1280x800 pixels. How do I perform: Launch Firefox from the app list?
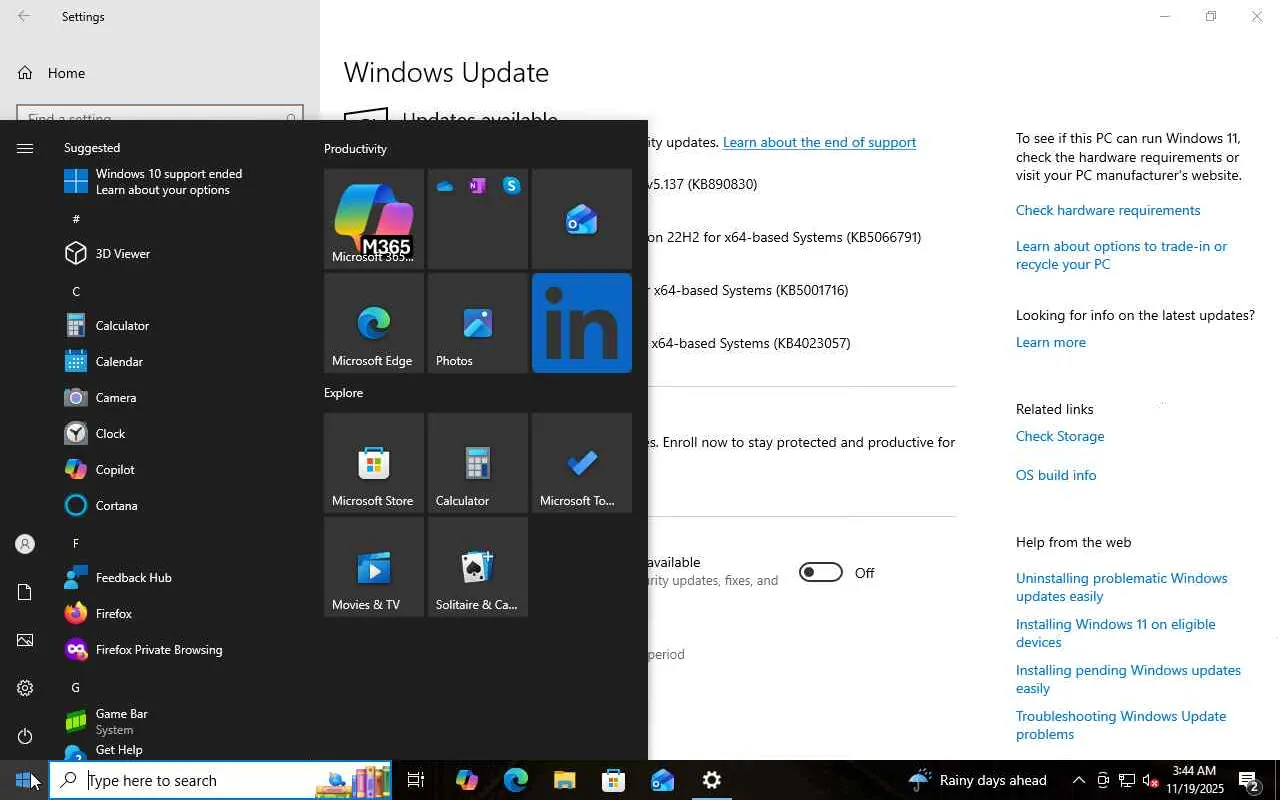coord(180,614)
